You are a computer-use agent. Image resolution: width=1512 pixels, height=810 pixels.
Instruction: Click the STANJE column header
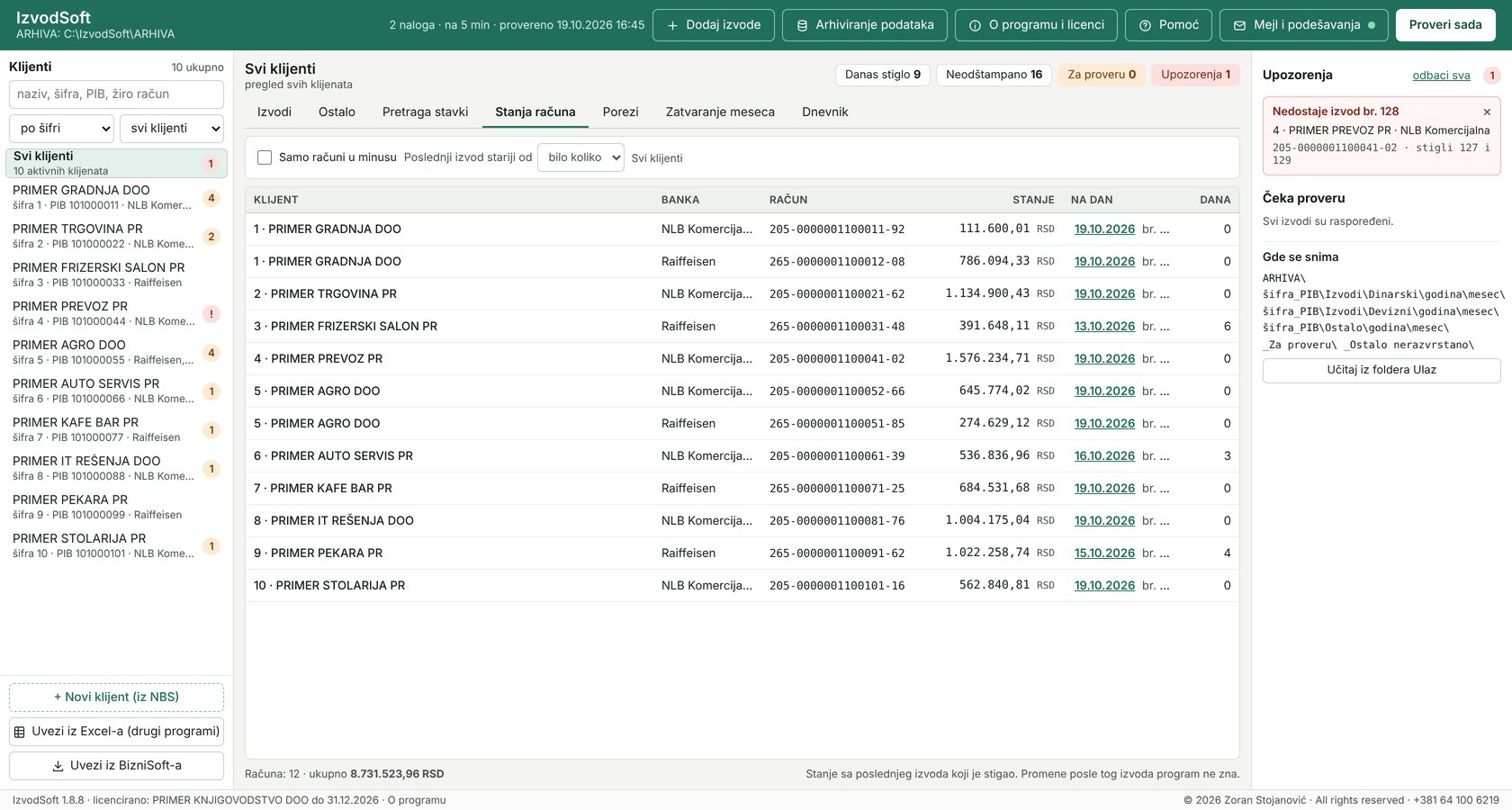[1033, 200]
